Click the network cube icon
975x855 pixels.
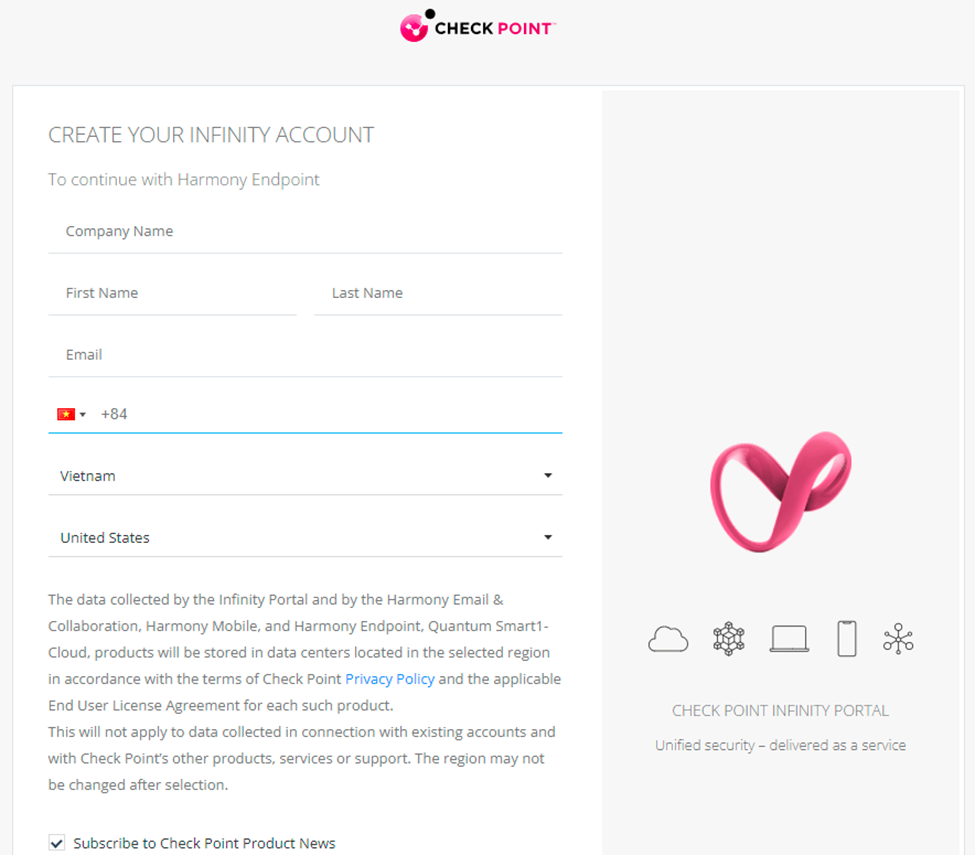click(728, 639)
